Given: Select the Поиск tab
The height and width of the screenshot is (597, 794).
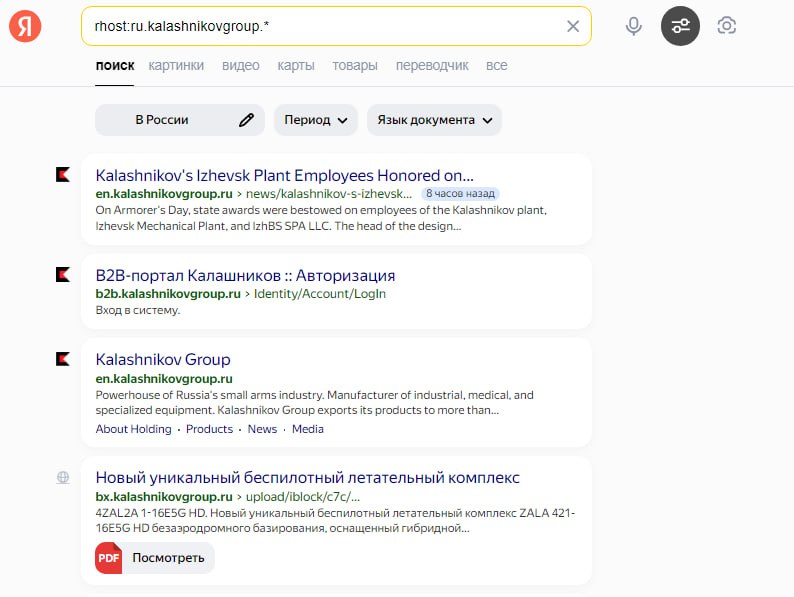Looking at the screenshot, I should (115, 66).
